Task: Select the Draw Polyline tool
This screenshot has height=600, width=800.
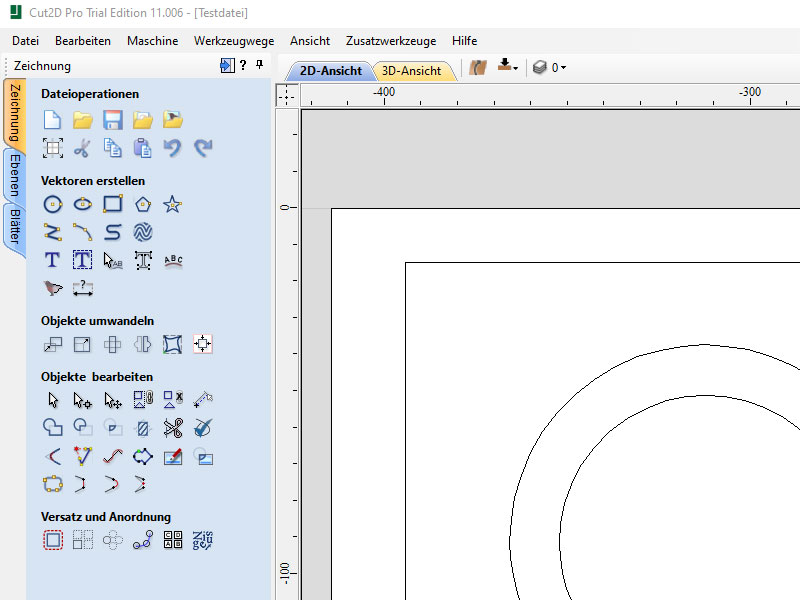Action: pos(53,233)
